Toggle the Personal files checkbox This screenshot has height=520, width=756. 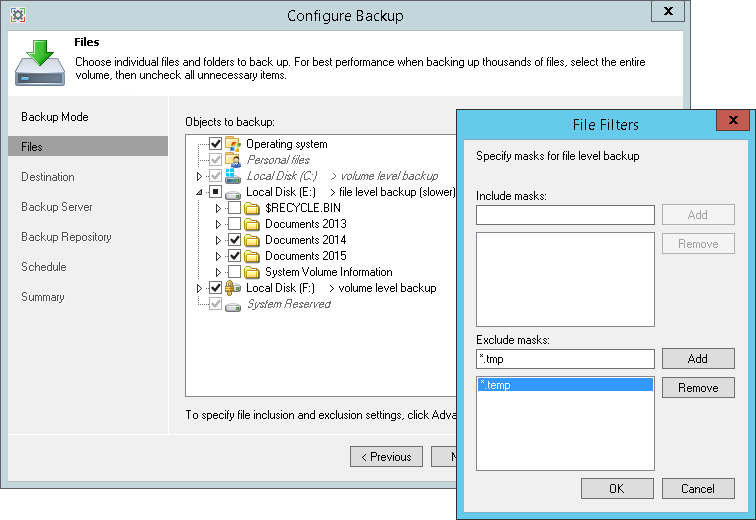[216, 160]
